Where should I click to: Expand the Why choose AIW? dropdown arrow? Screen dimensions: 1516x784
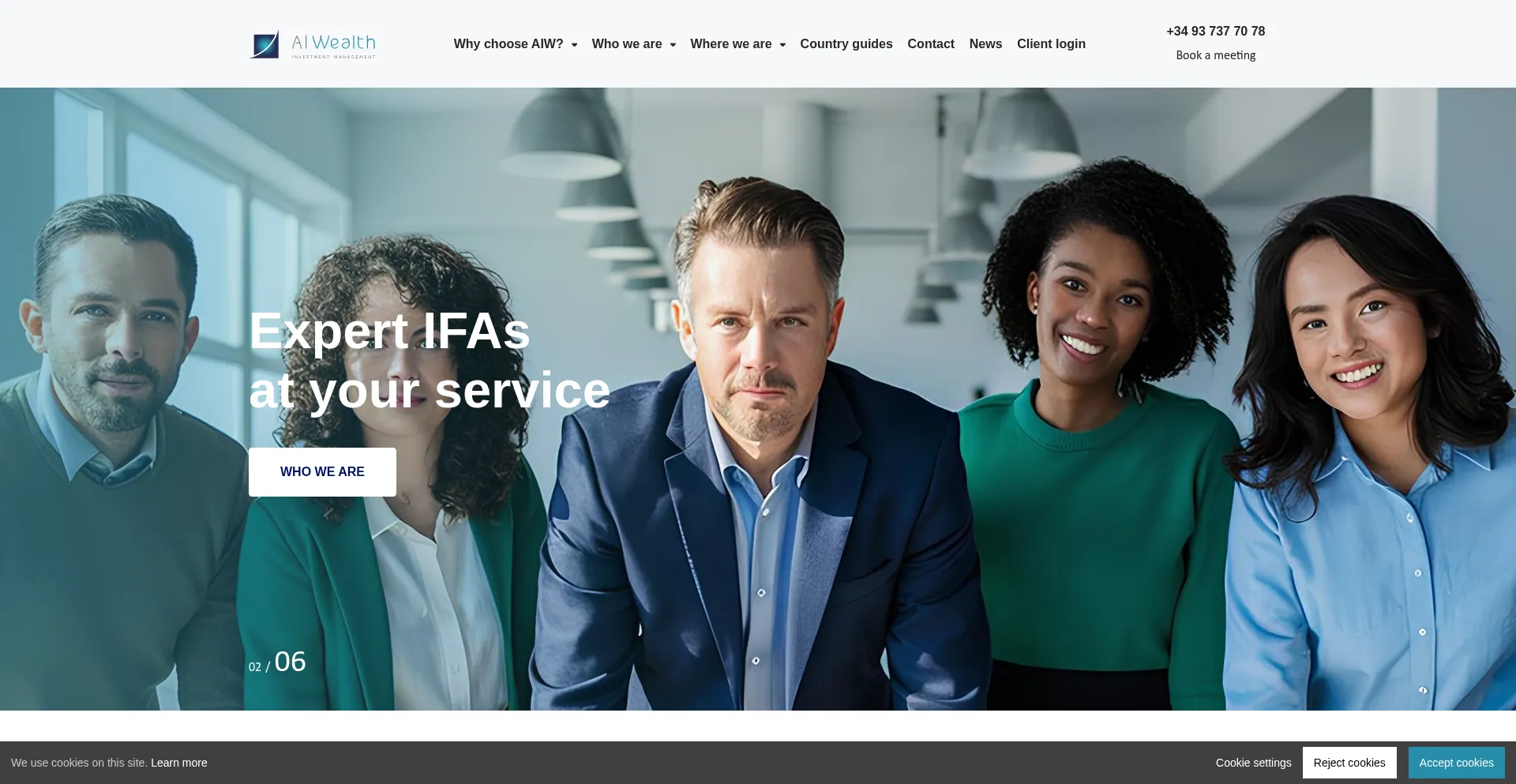click(574, 45)
